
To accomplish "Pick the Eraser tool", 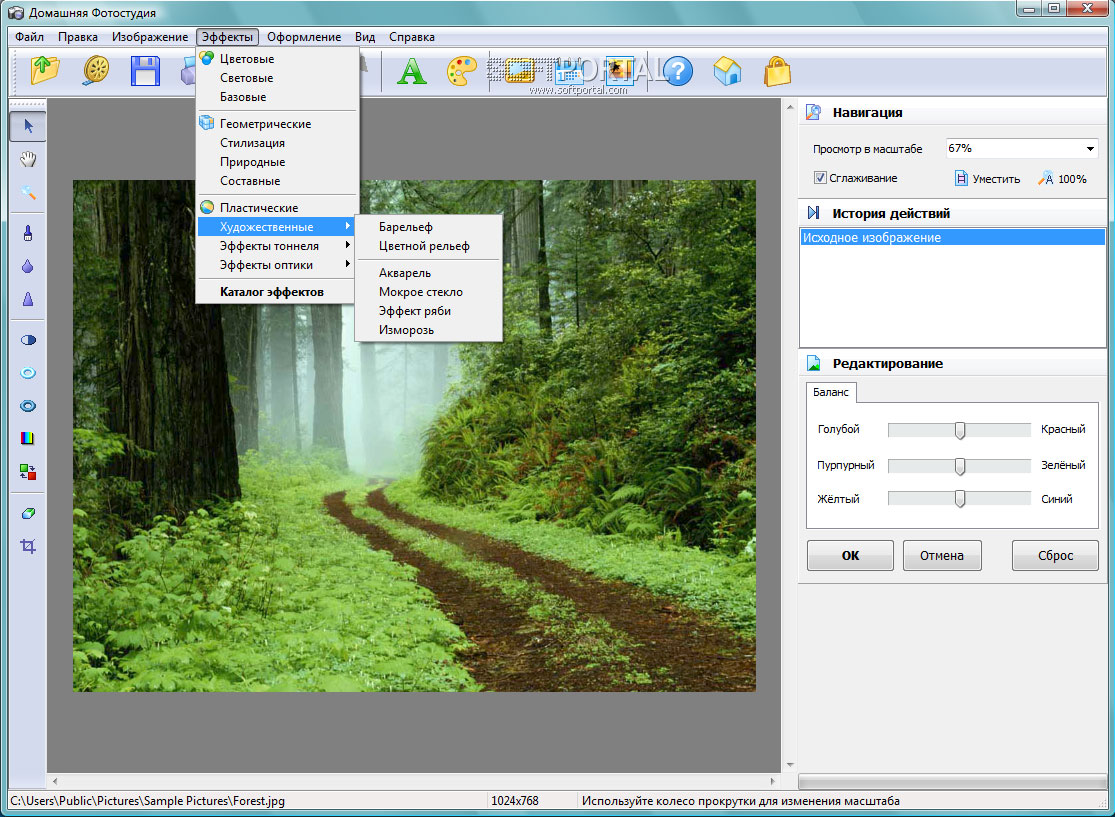I will [28, 513].
